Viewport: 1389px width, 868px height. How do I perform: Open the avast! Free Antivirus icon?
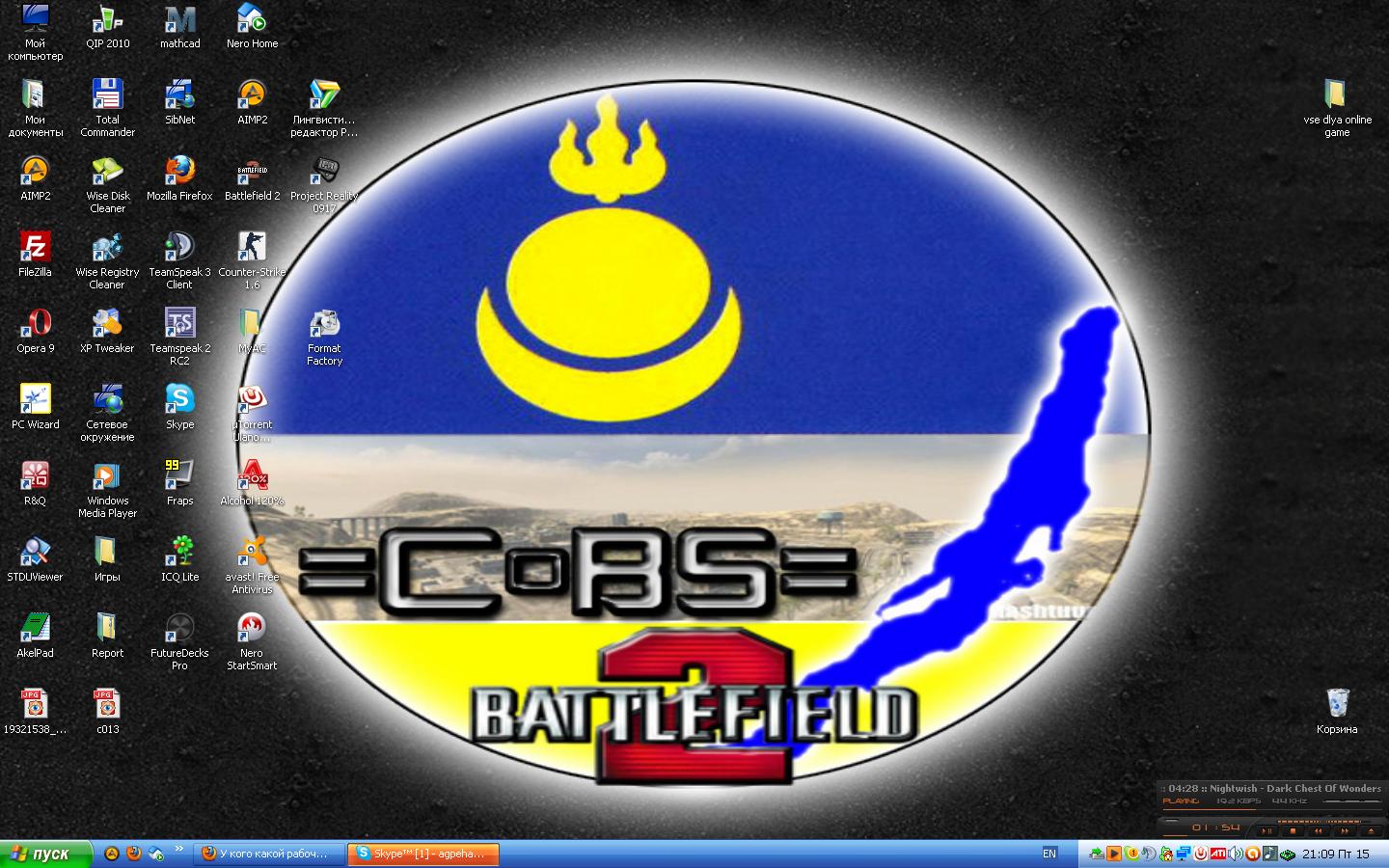[252, 565]
